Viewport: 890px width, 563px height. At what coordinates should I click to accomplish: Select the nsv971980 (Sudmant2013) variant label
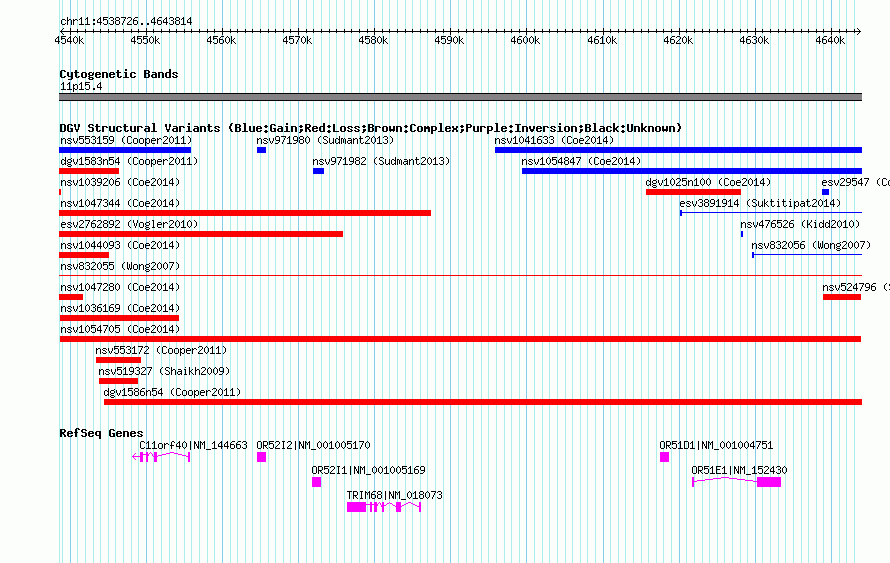click(x=325, y=140)
